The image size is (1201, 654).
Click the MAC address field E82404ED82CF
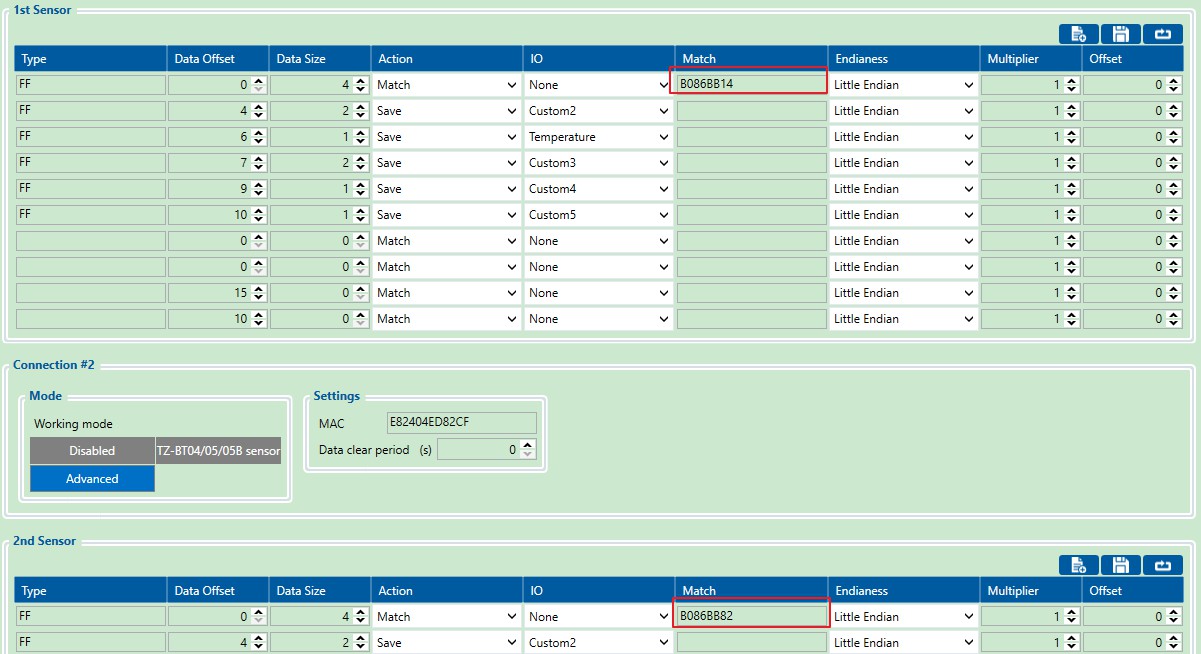pos(461,422)
